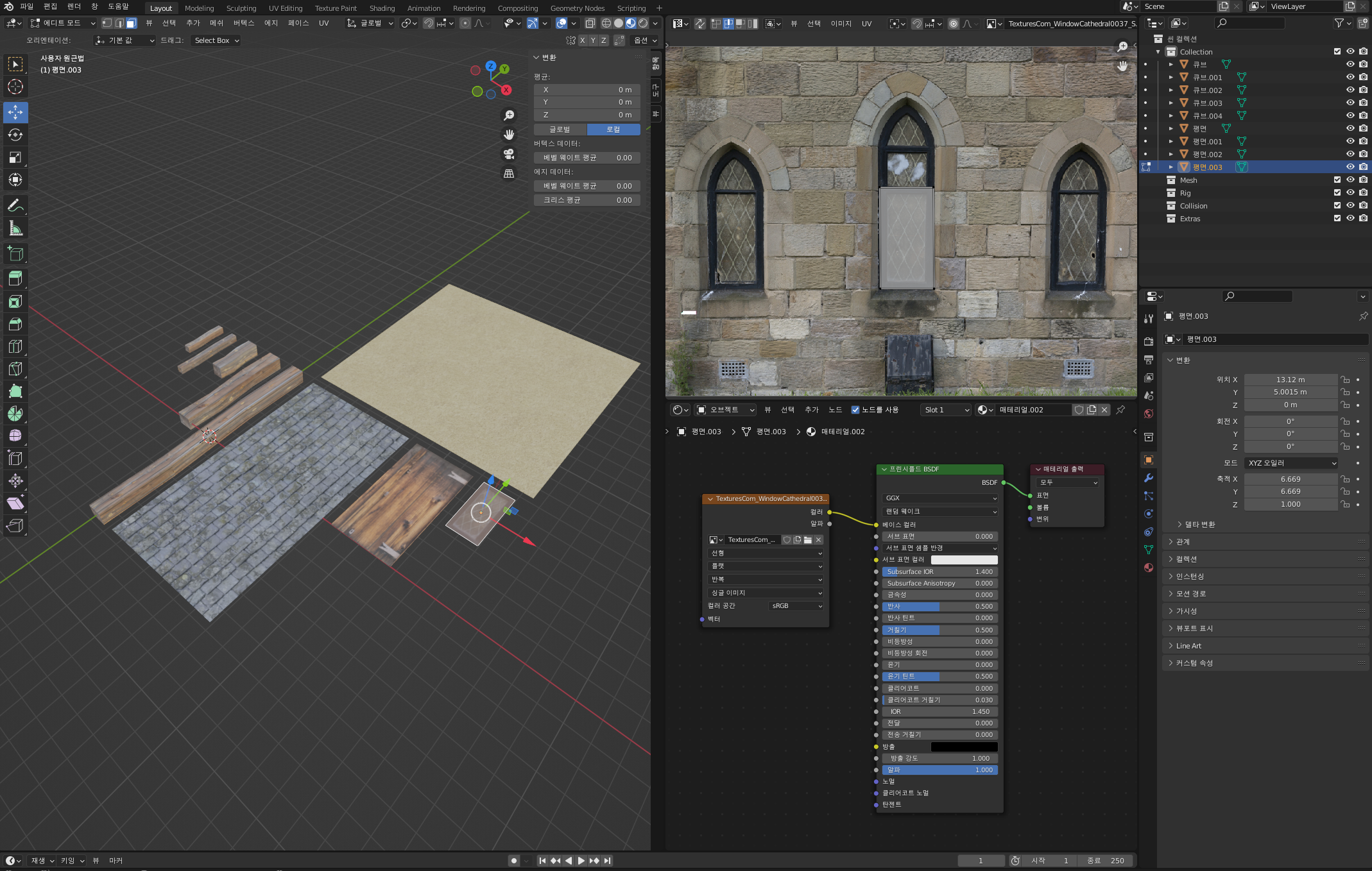The image size is (1372, 871).
Task: Open the 렌더 menu
Action: [x=74, y=6]
